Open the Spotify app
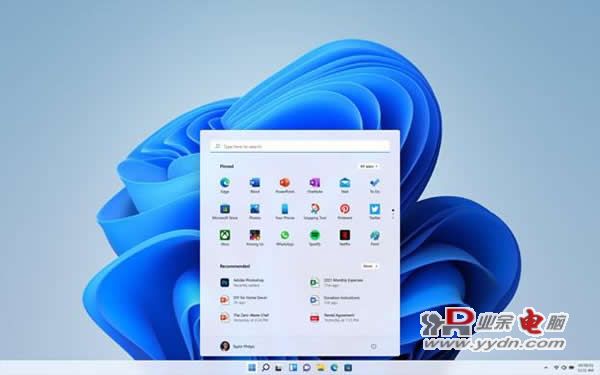This screenshot has height=375, width=600. click(315, 237)
